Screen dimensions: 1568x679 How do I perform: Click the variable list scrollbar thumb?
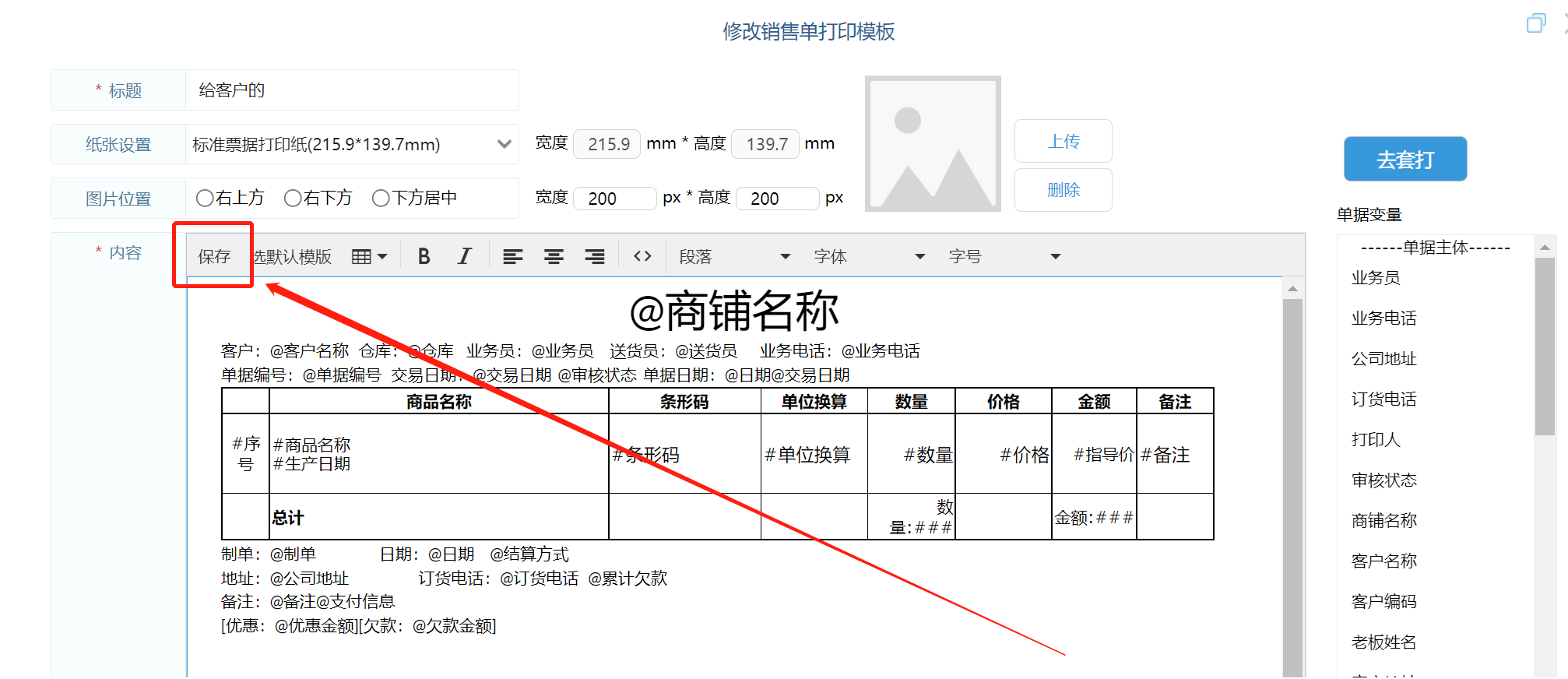[x=1545, y=347]
